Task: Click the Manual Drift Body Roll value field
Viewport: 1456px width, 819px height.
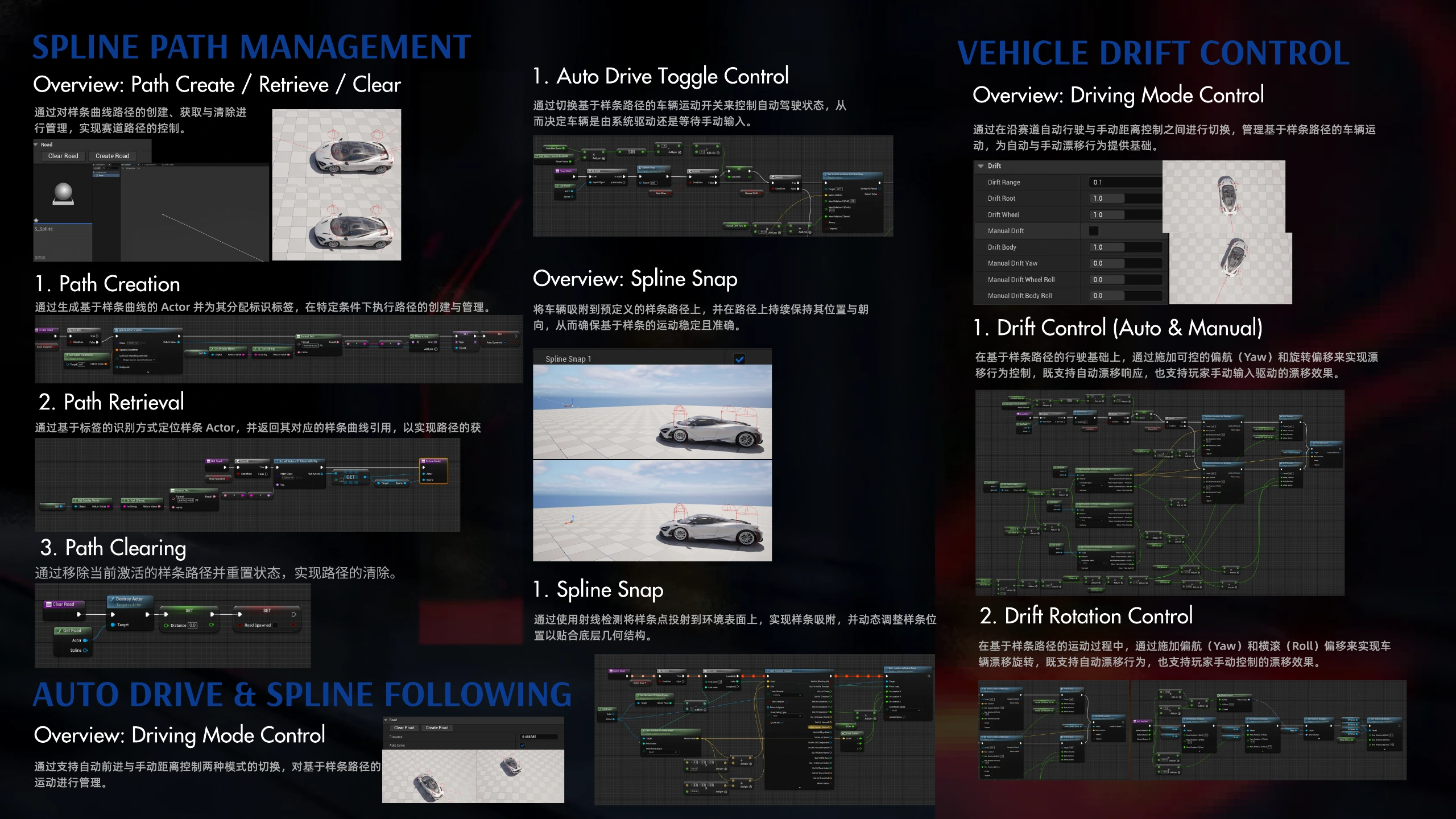Action: tap(1125, 296)
